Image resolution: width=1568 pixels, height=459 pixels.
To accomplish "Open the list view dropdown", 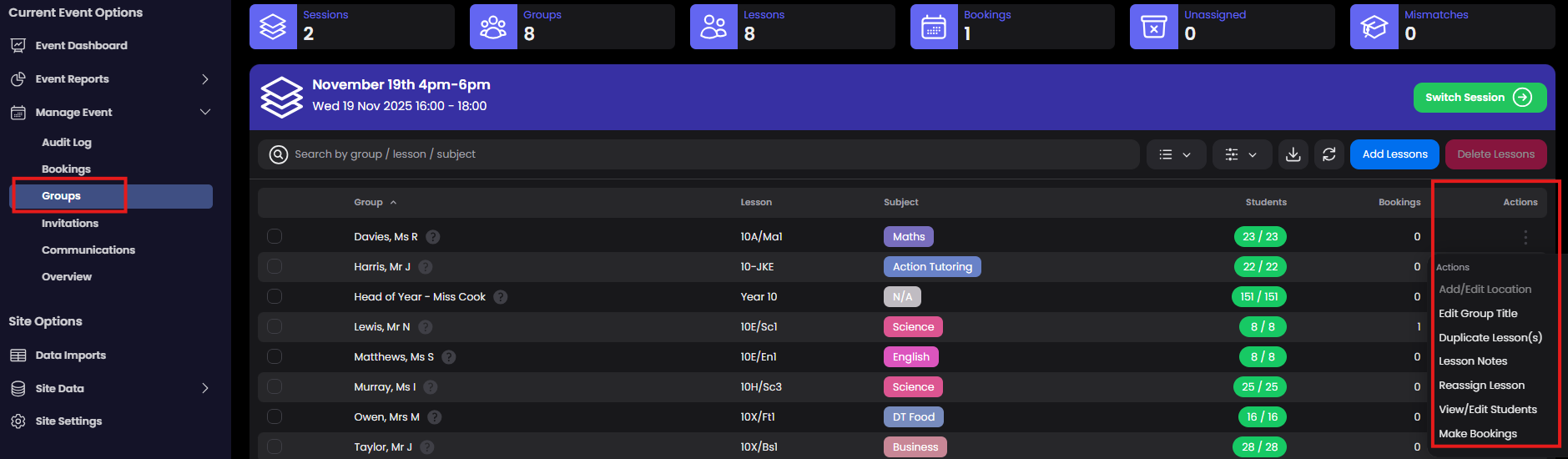I will [1175, 154].
